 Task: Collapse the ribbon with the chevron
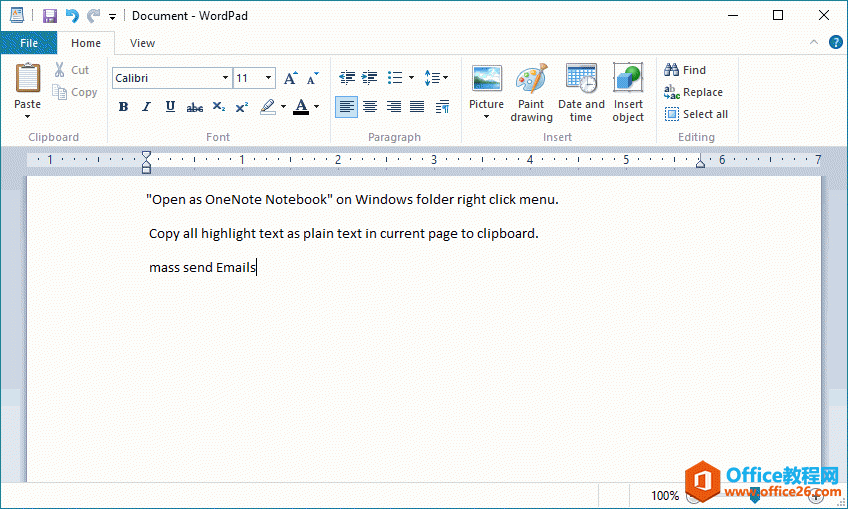click(x=813, y=42)
